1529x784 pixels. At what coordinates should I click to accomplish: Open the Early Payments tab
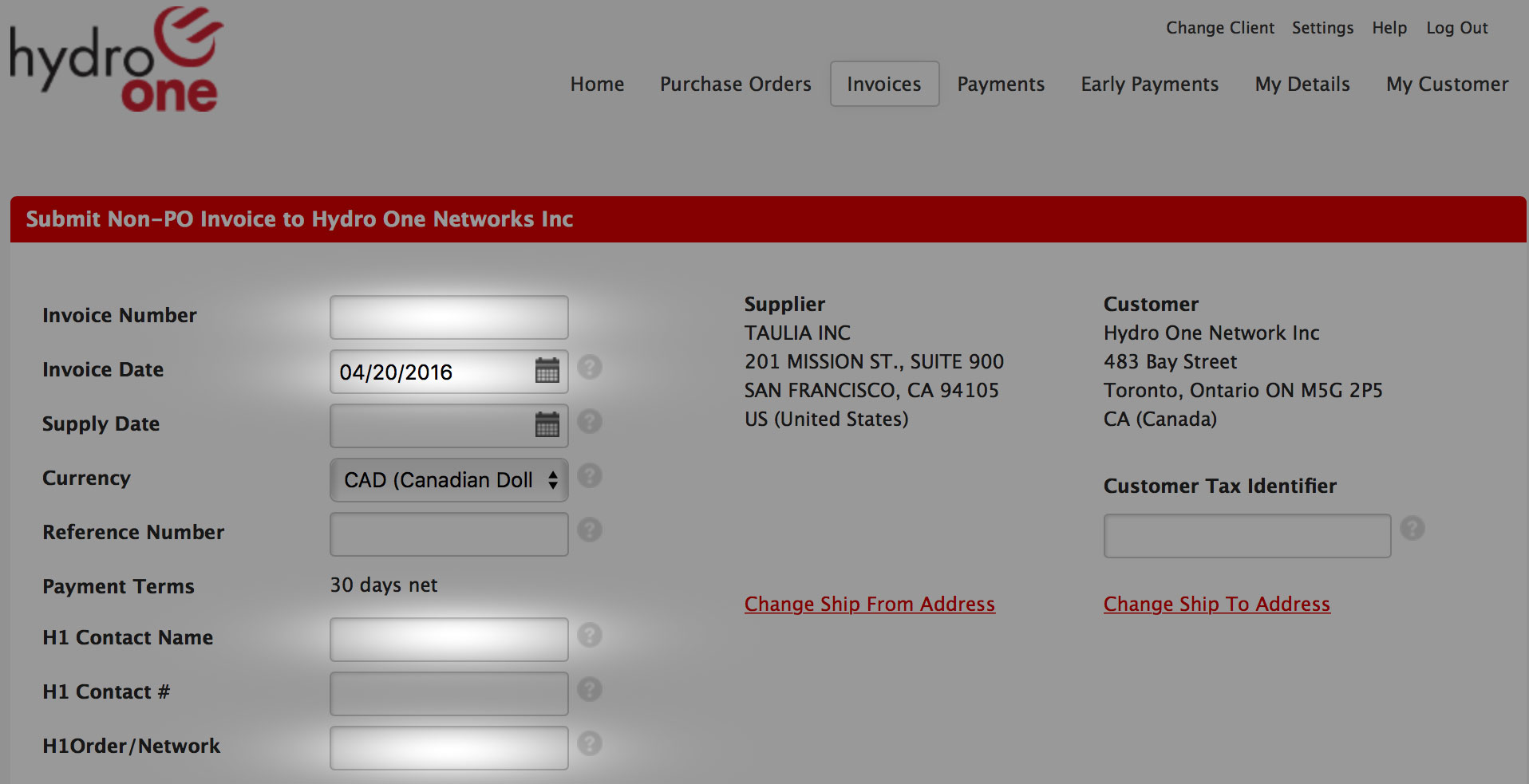point(1149,85)
